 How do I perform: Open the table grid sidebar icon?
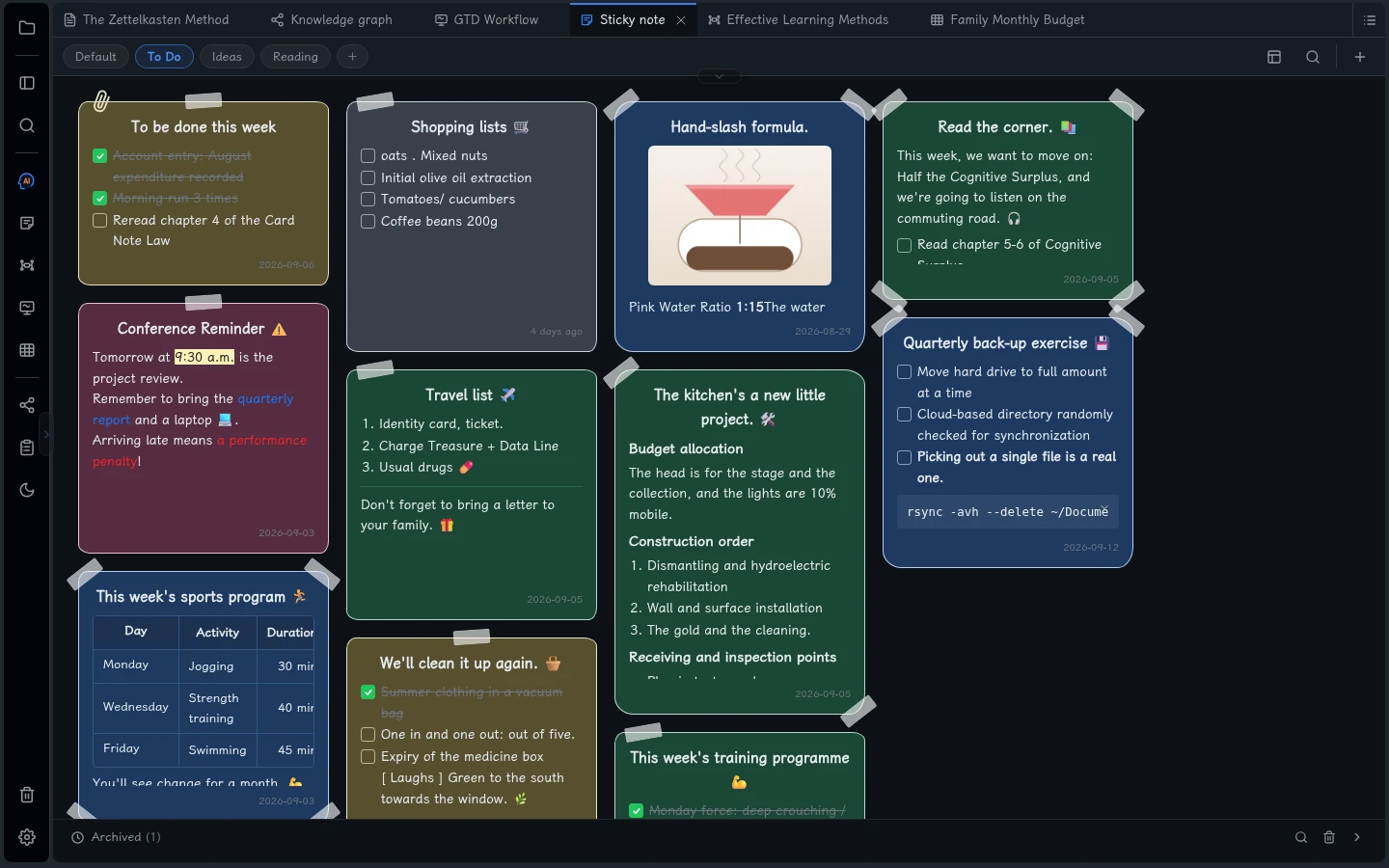27,350
